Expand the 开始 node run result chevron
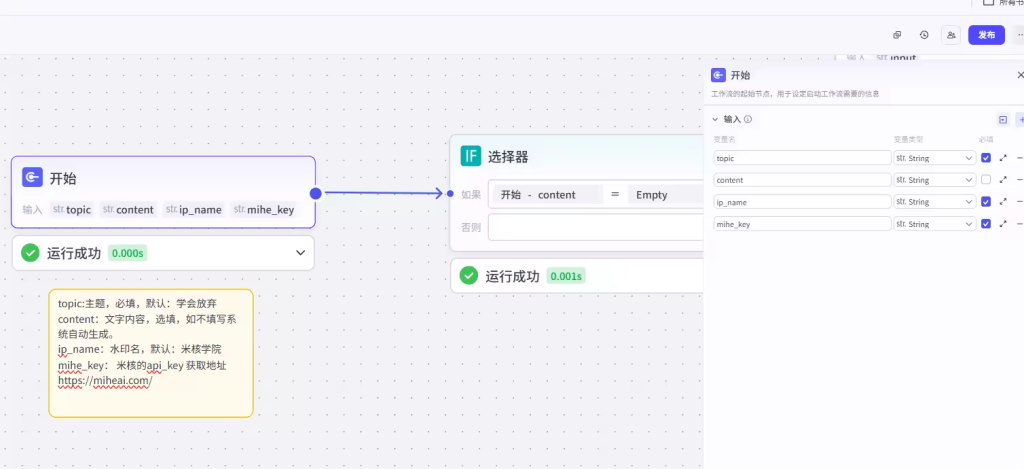Screen dimensions: 1024x469 pos(300,253)
